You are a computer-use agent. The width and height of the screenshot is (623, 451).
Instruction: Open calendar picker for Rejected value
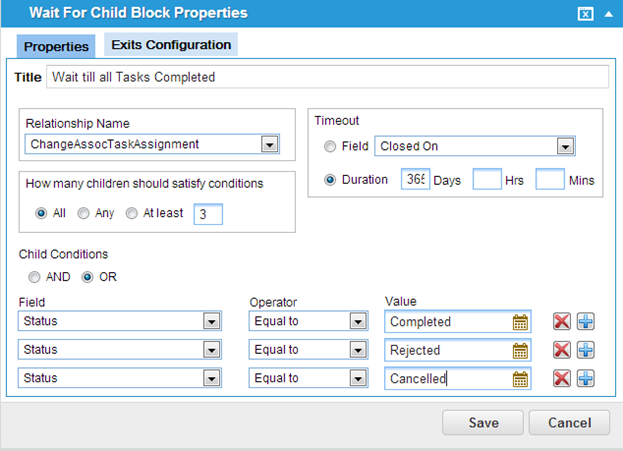coord(520,350)
